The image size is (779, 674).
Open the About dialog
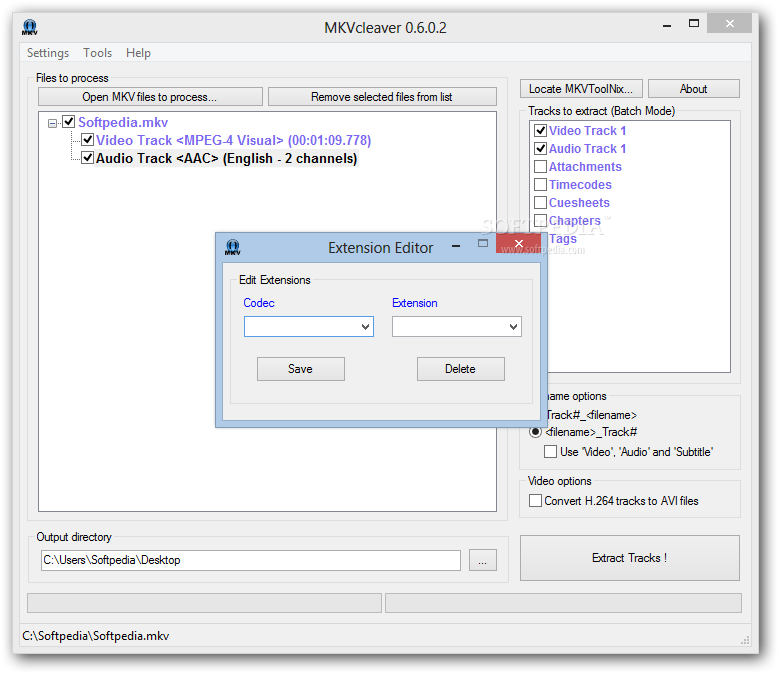694,89
